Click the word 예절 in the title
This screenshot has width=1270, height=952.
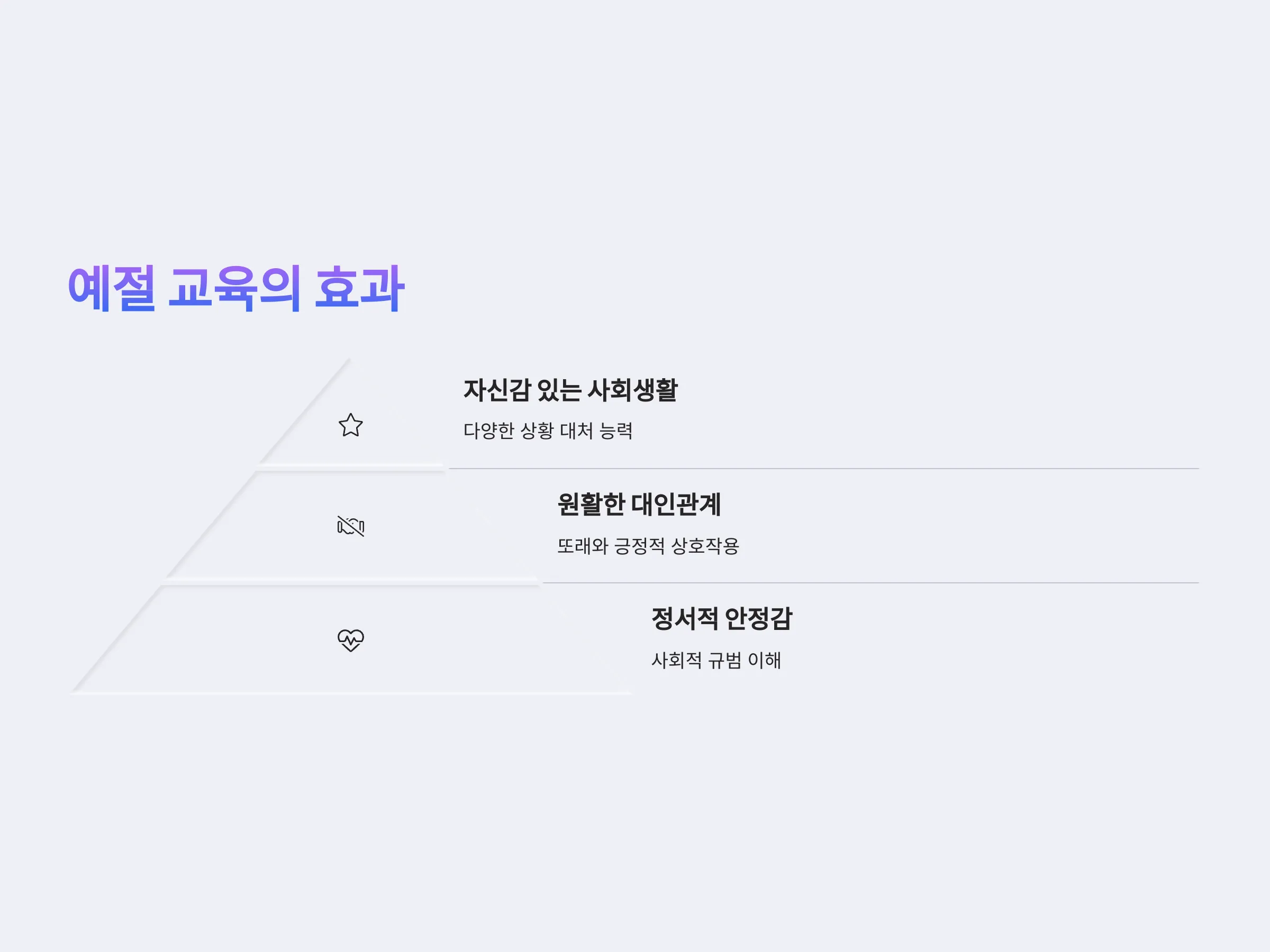[111, 288]
